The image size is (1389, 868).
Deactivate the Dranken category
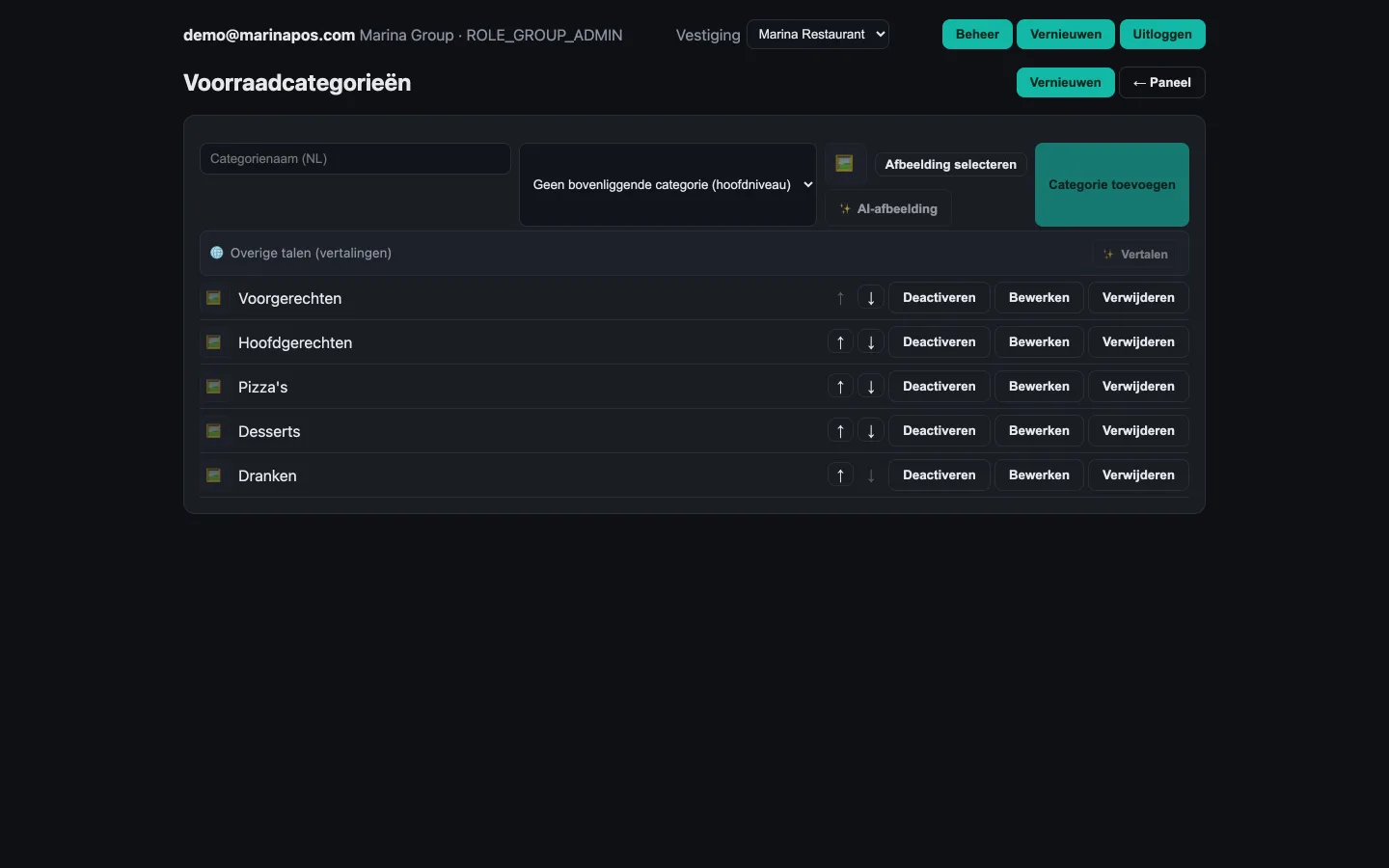coord(939,475)
